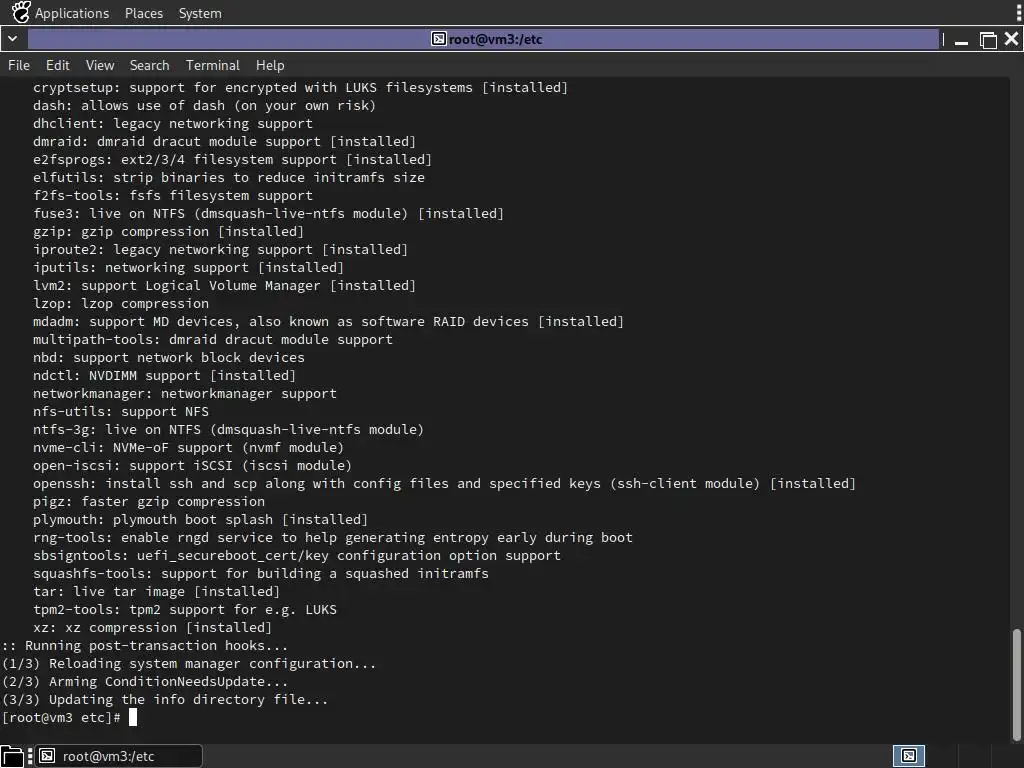
Task: Click the 'dmraid: dmraid dracut module' line
Action: (x=224, y=142)
